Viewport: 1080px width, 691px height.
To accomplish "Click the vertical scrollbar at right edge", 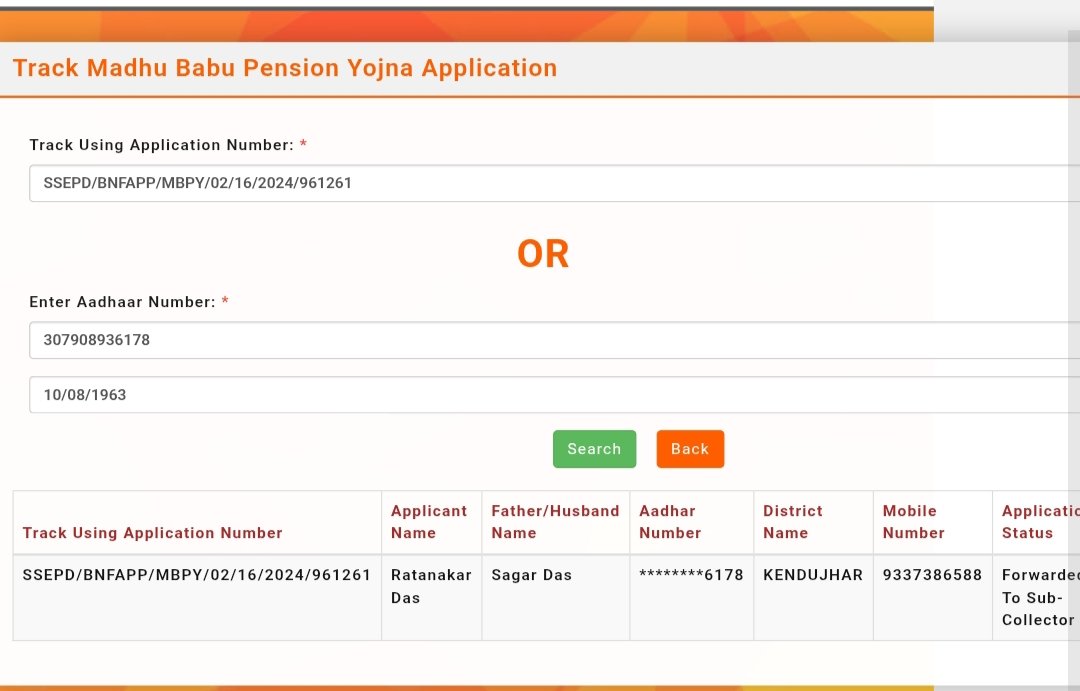I will click(1074, 358).
